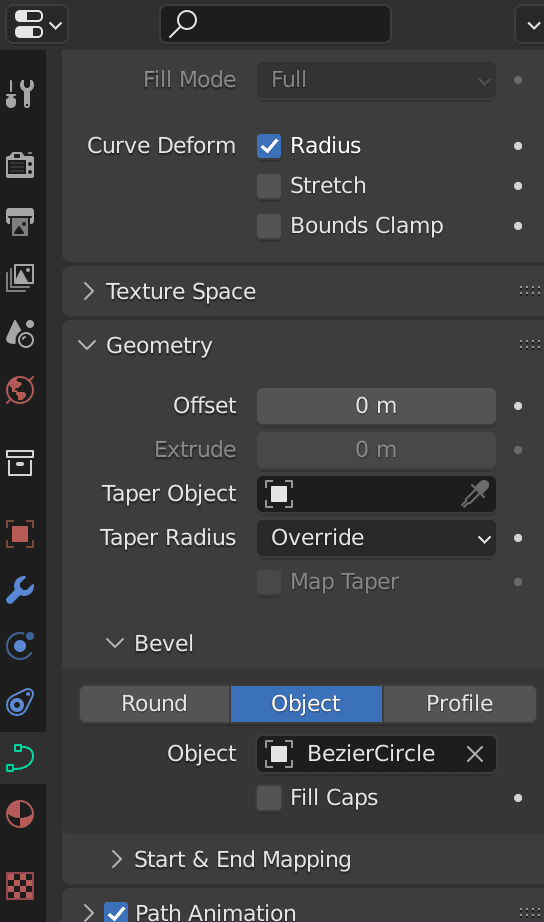The image size is (544, 922).
Task: Enable the Stretch checkbox
Action: tap(269, 186)
